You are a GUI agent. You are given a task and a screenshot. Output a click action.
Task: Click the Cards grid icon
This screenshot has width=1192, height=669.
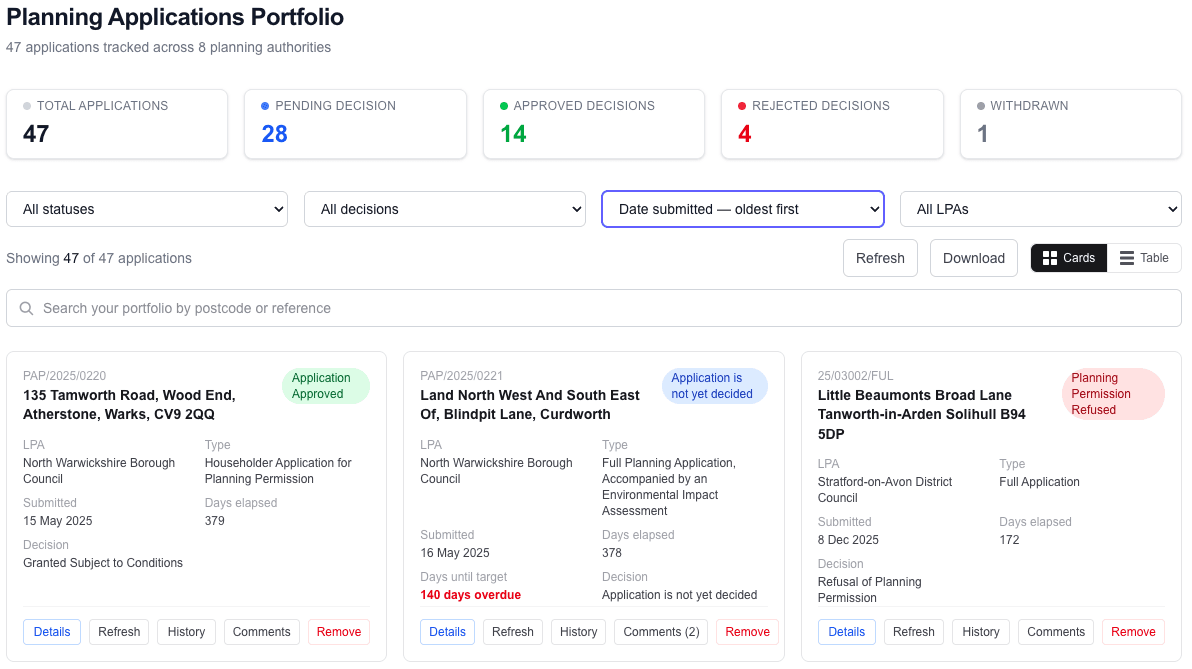tap(1050, 258)
